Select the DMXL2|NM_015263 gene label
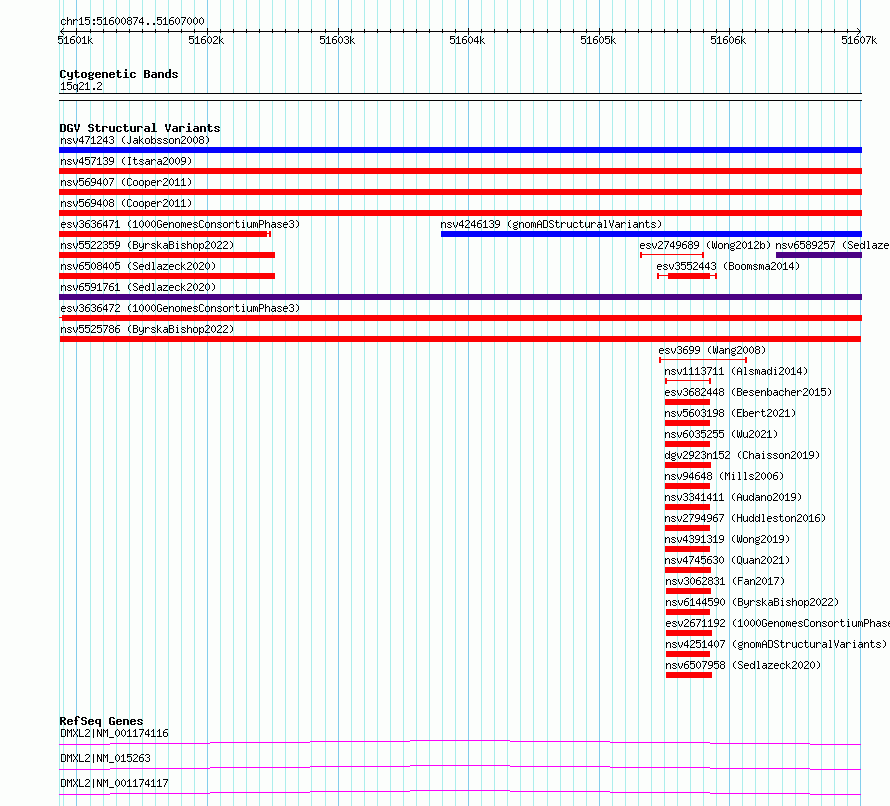 click(105, 758)
